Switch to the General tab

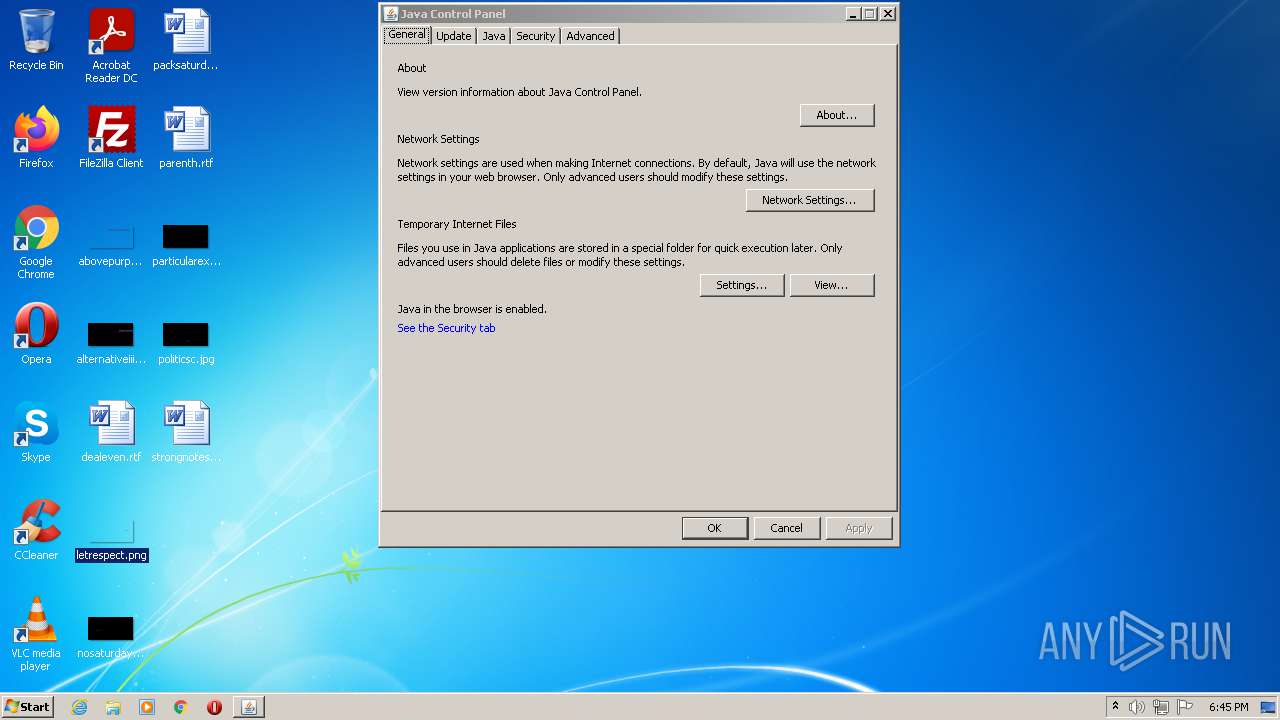pos(407,34)
